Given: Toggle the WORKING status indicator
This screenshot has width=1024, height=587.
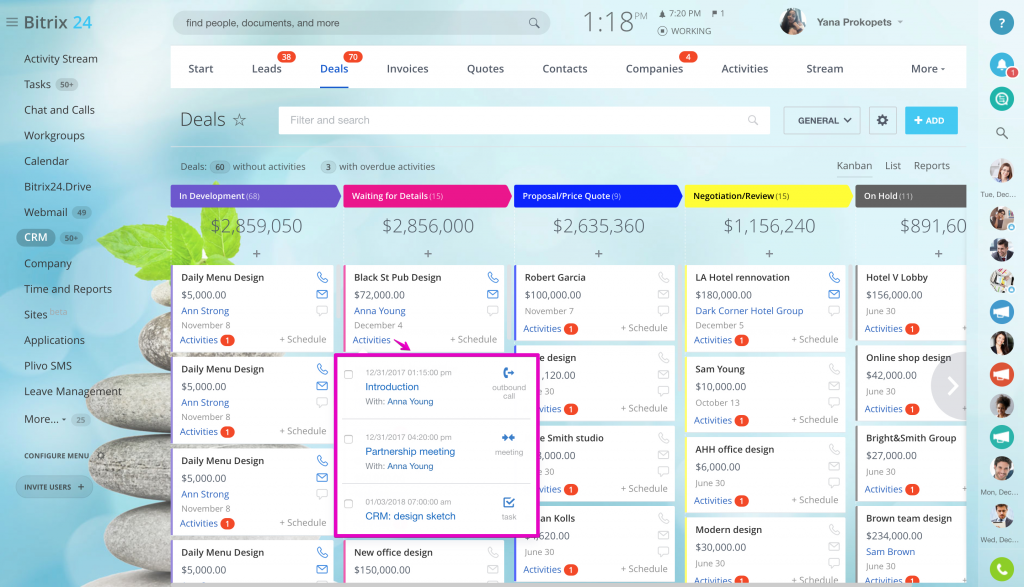Looking at the screenshot, I should tap(684, 31).
